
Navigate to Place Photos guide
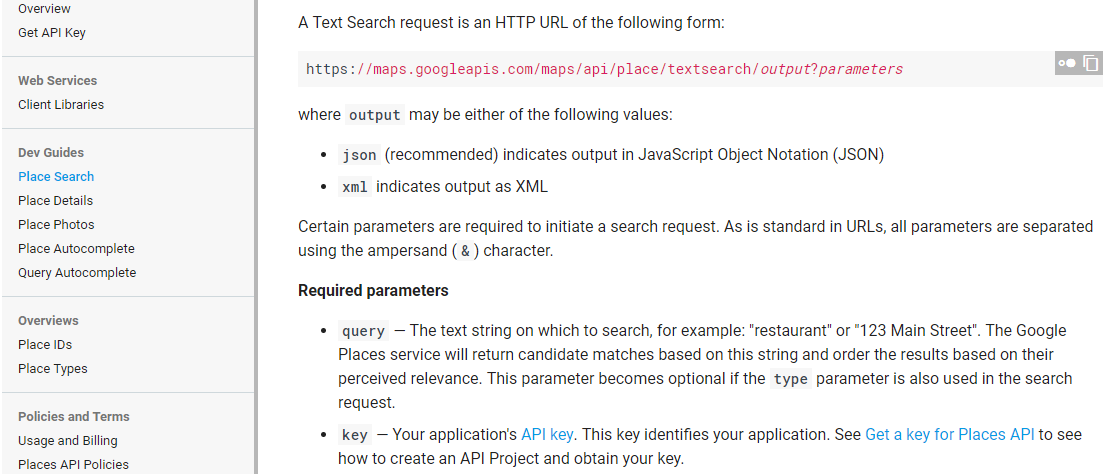coord(56,225)
